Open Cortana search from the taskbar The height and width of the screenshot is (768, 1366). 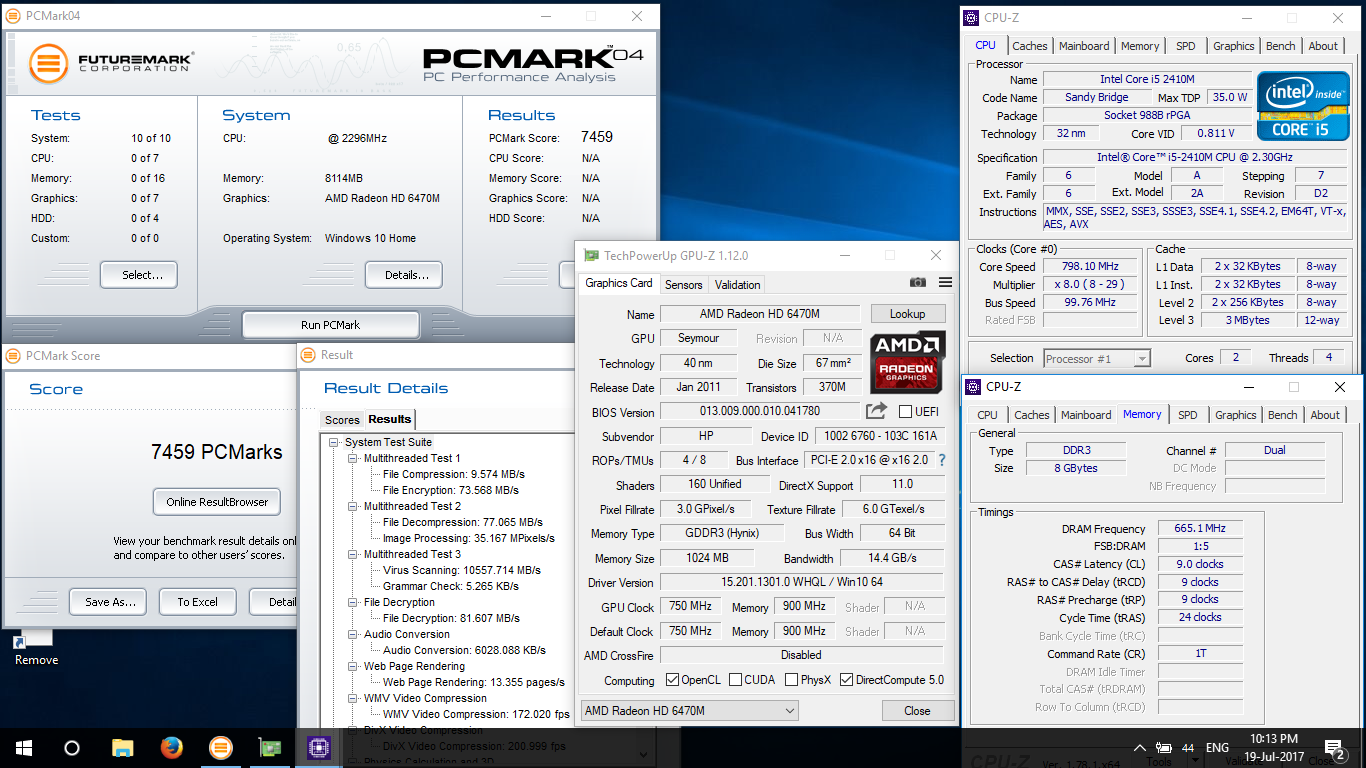point(72,747)
